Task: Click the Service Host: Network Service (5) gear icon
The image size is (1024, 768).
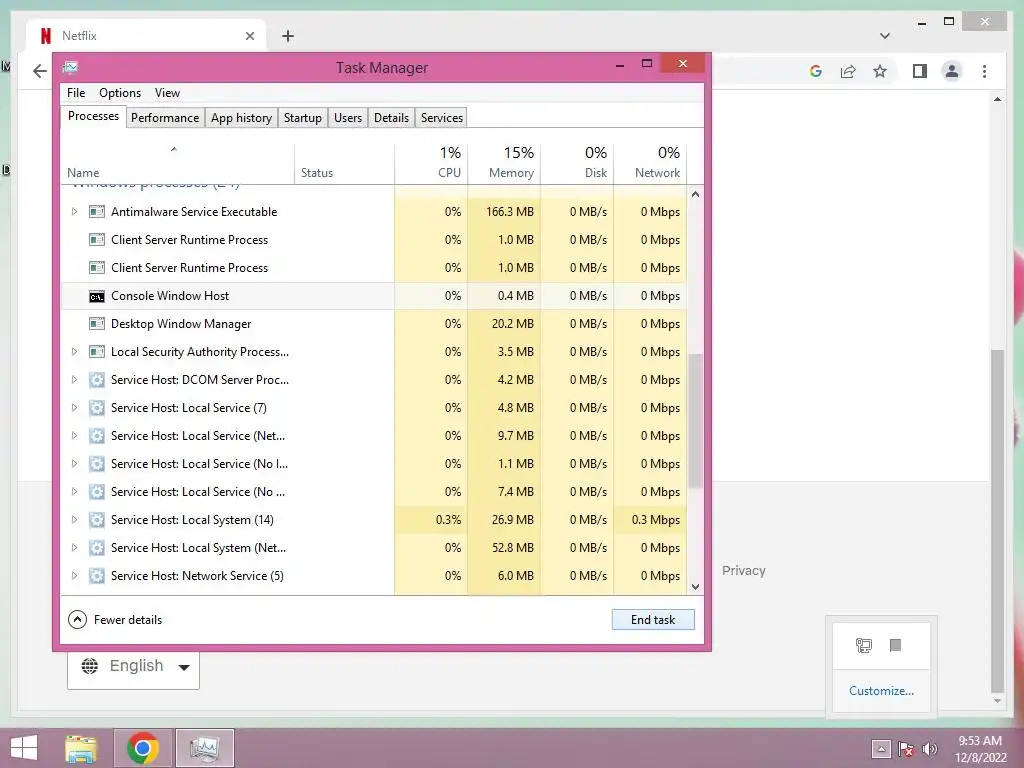Action: [x=97, y=576]
